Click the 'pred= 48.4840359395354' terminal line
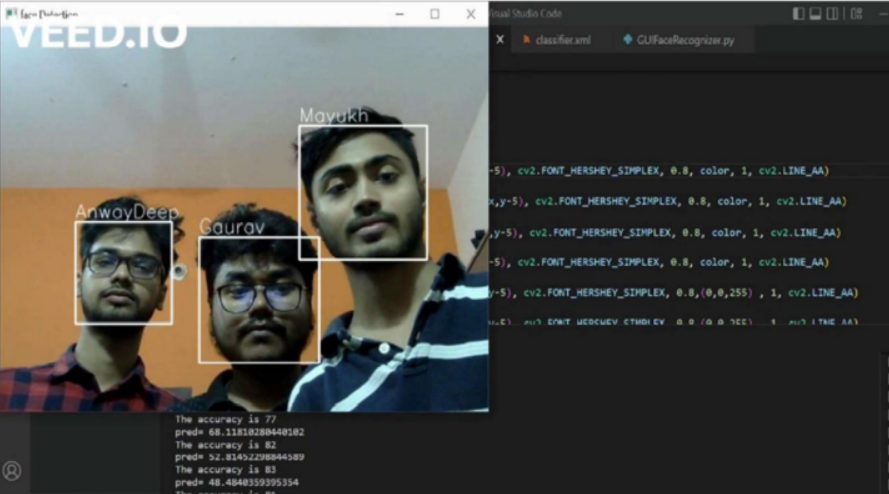 [237, 483]
